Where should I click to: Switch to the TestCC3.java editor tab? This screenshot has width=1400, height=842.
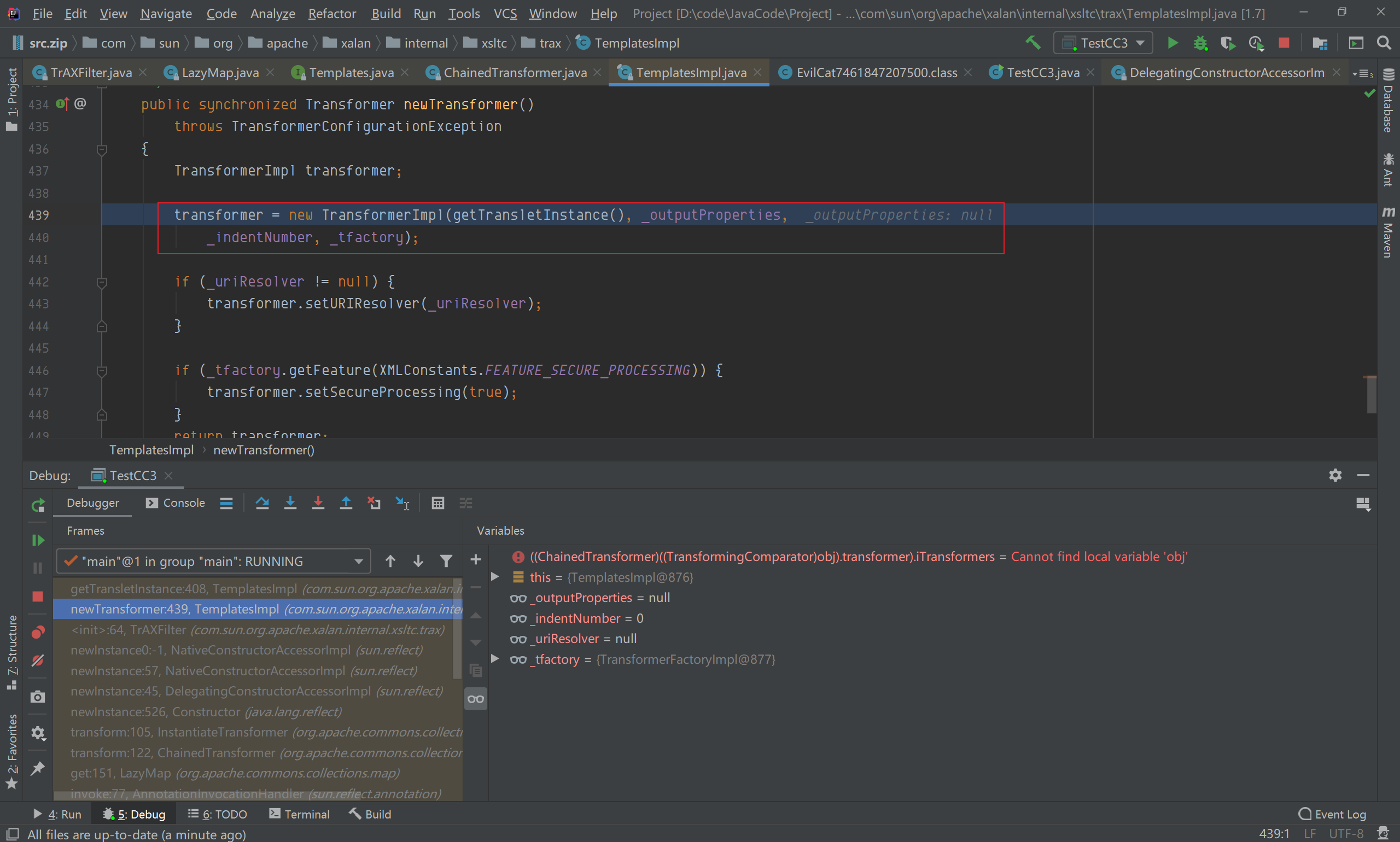[1042, 73]
